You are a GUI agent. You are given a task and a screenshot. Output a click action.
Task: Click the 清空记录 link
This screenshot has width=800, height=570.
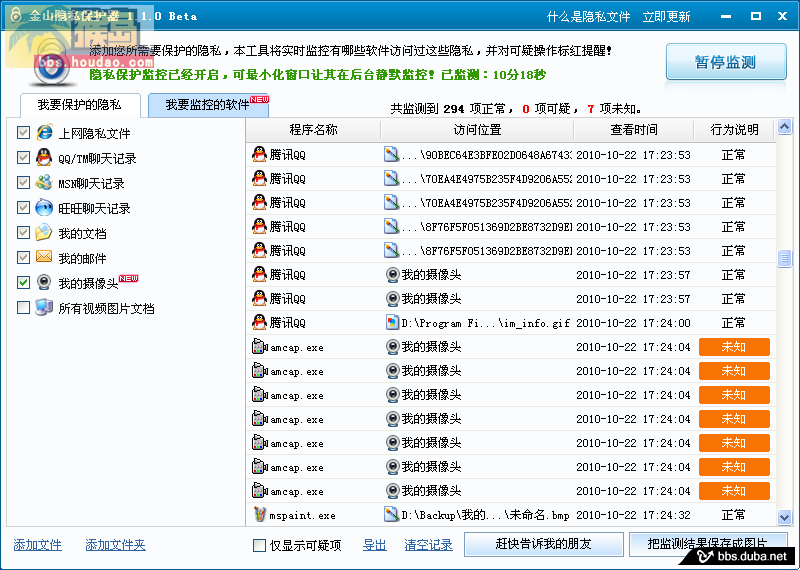pos(429,545)
